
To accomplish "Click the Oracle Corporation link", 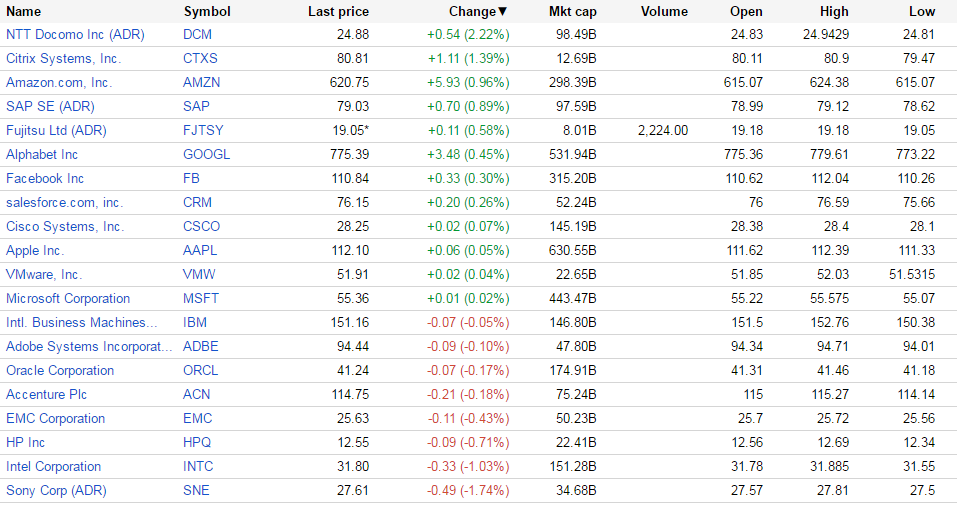I will (60, 371).
